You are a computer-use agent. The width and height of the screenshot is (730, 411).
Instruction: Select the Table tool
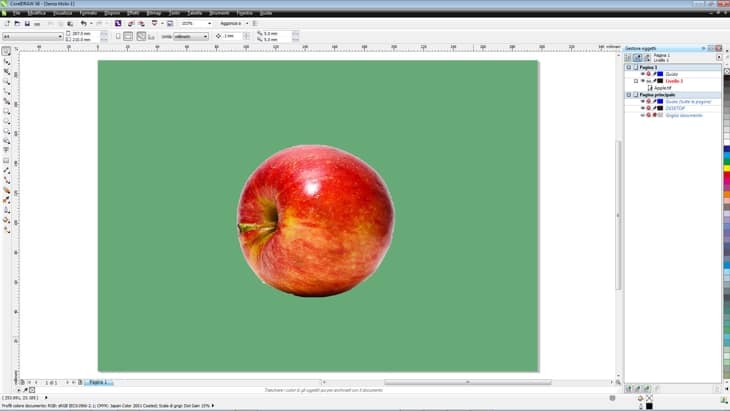[7, 160]
